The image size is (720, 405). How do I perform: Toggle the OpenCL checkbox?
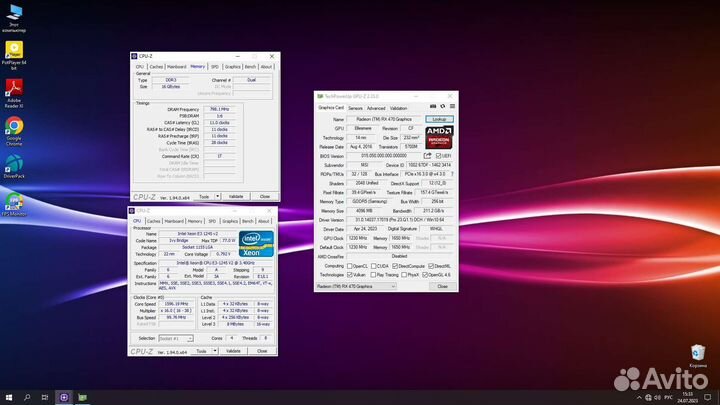tap(350, 266)
